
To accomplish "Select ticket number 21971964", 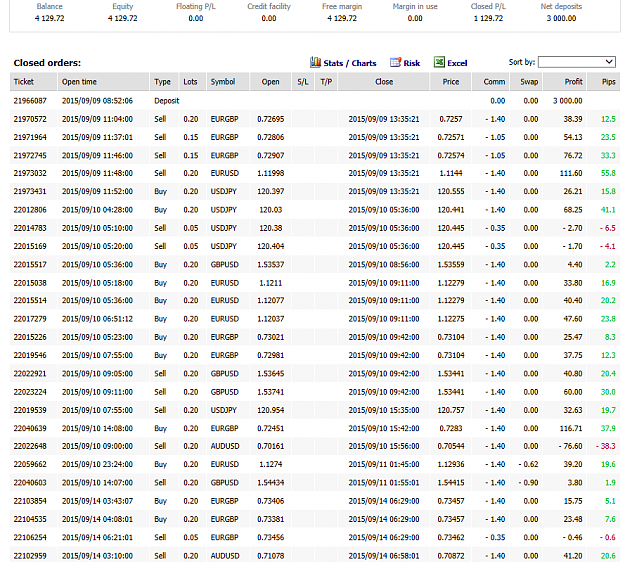I will (30, 137).
